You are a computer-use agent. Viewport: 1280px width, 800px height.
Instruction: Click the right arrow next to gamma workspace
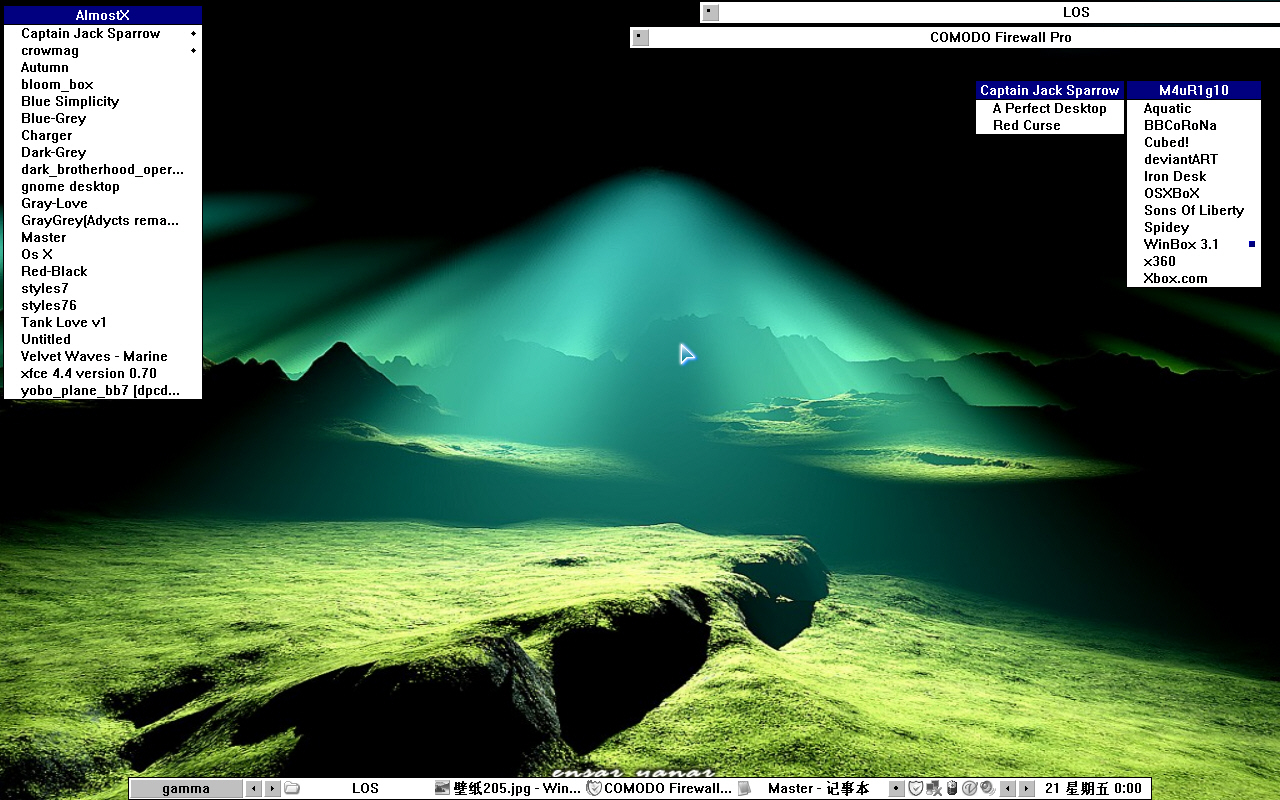coord(272,788)
